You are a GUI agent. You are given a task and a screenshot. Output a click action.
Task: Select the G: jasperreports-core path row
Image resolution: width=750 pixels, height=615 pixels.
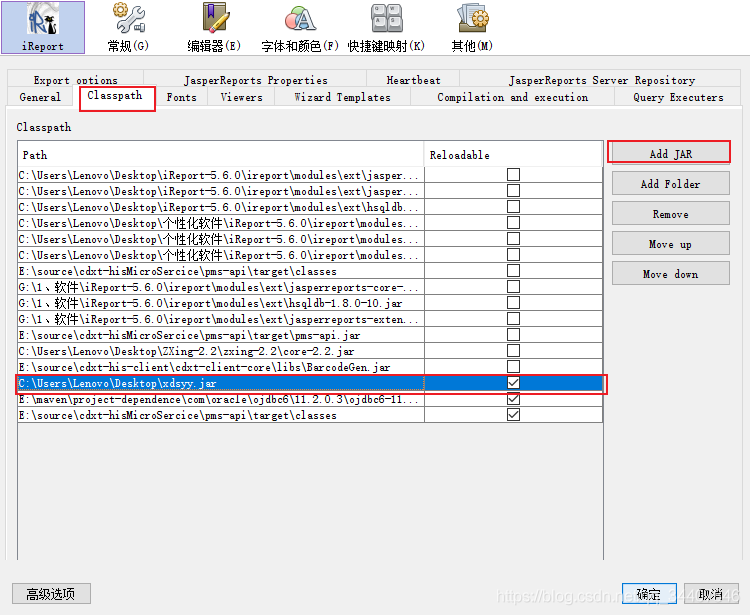[x=221, y=287]
